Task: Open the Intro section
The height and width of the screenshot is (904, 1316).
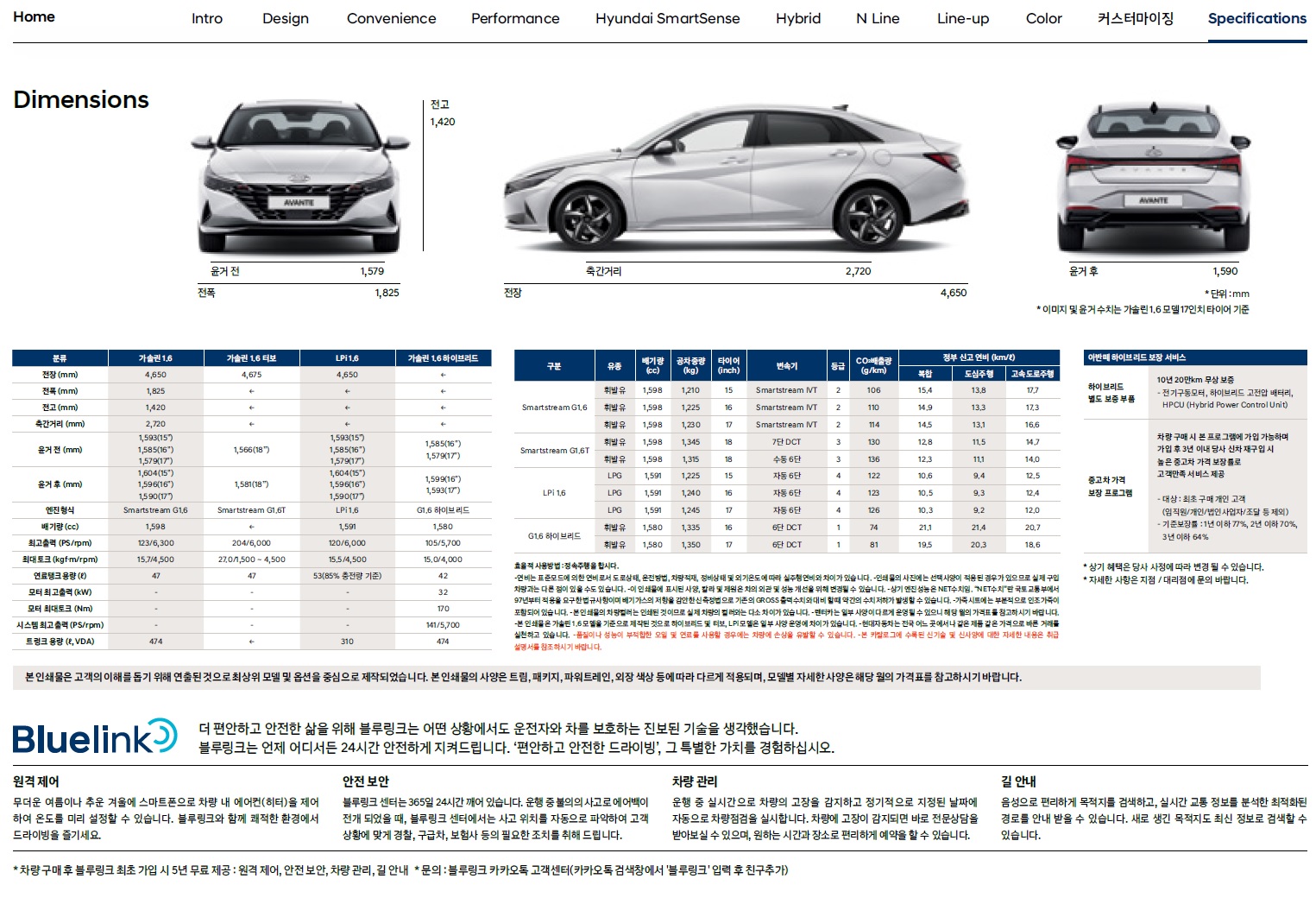Action: click(207, 18)
